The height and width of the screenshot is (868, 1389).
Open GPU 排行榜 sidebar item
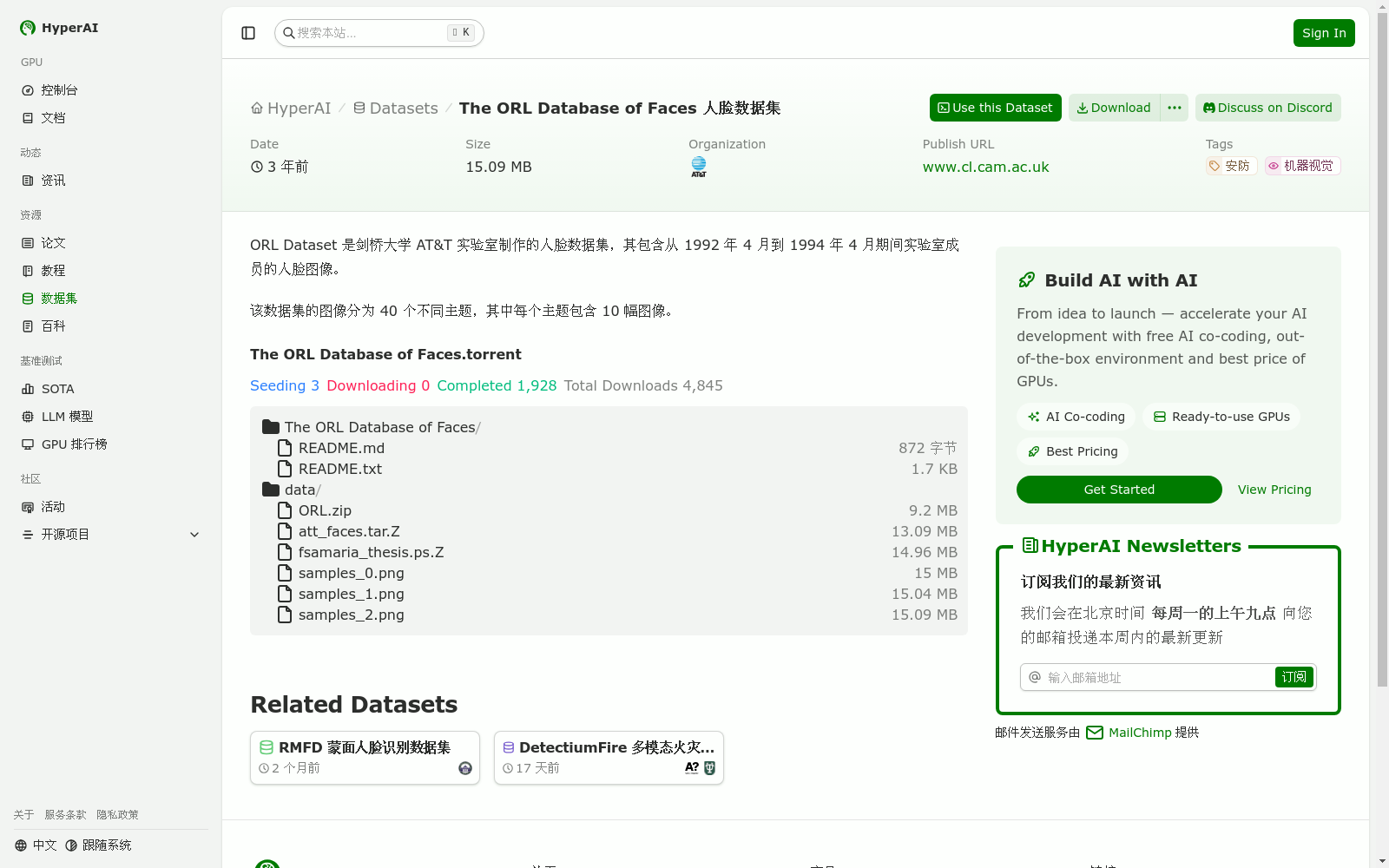click(111, 444)
